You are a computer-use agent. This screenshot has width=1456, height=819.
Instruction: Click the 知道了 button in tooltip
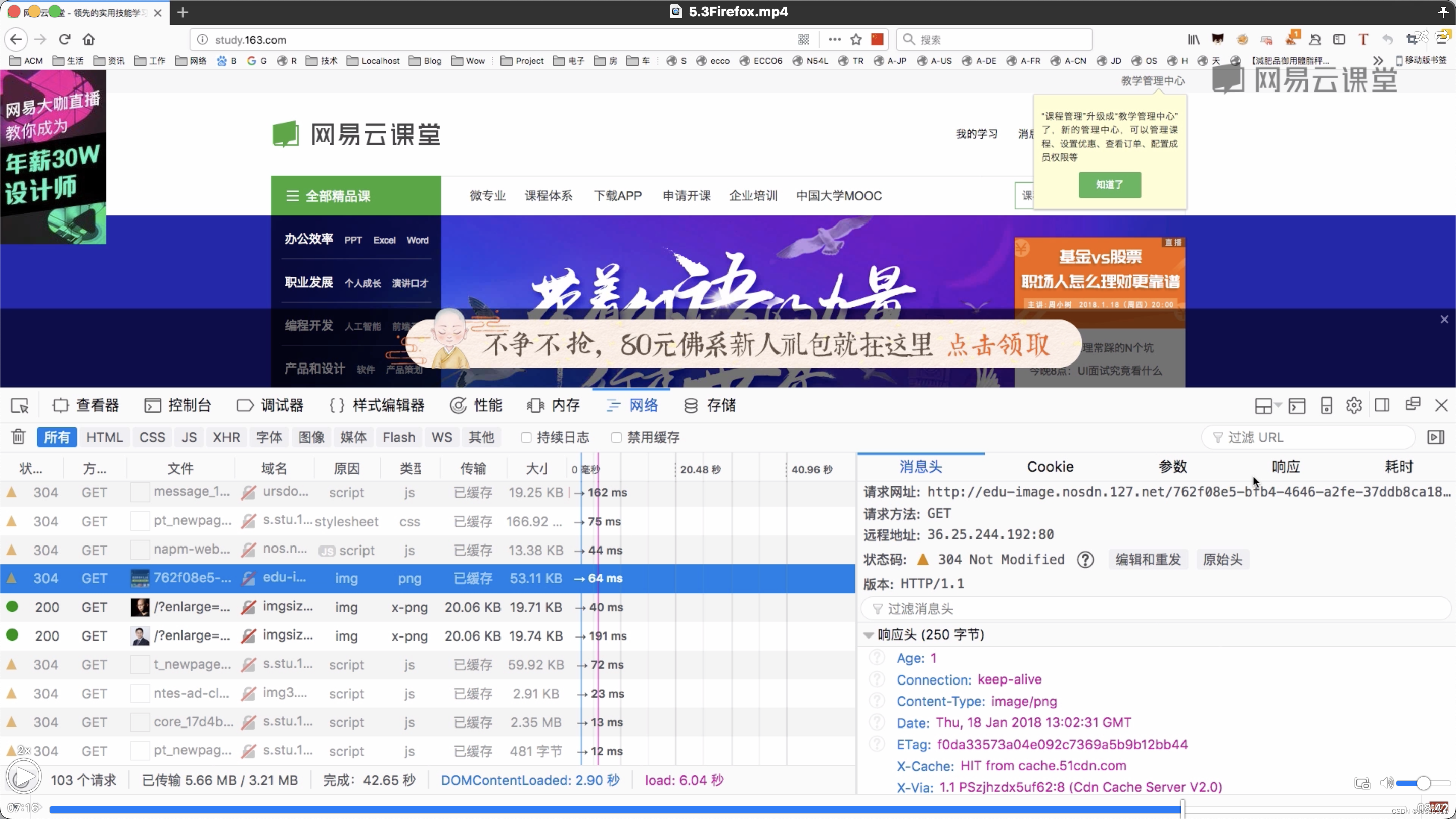[x=1110, y=185]
